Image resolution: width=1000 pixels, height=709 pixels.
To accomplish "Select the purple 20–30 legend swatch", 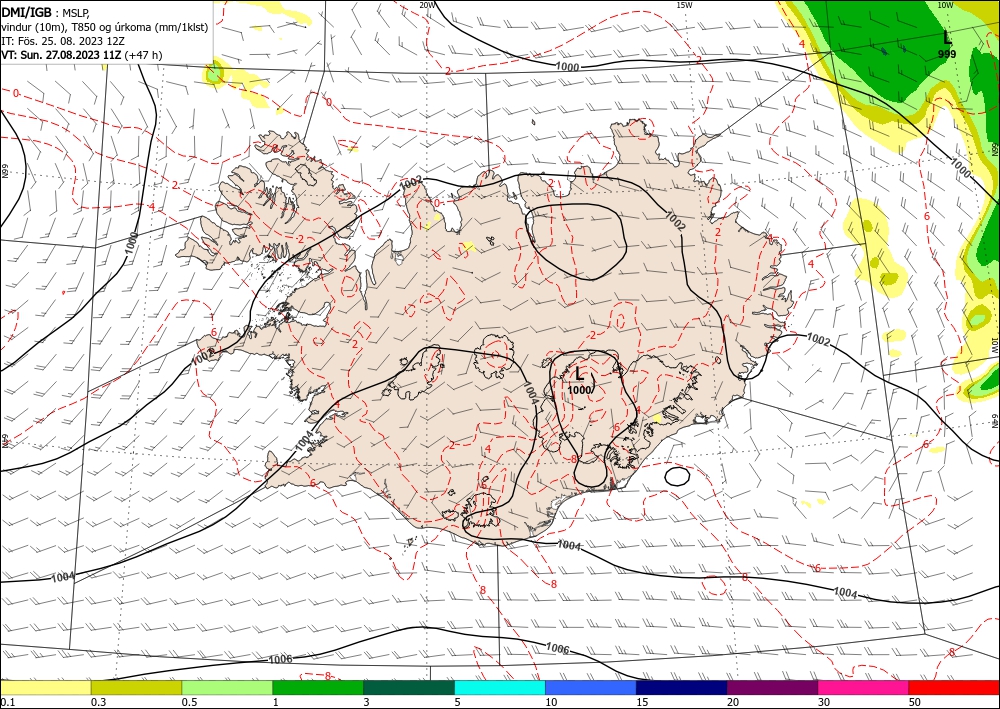I will [x=772, y=687].
